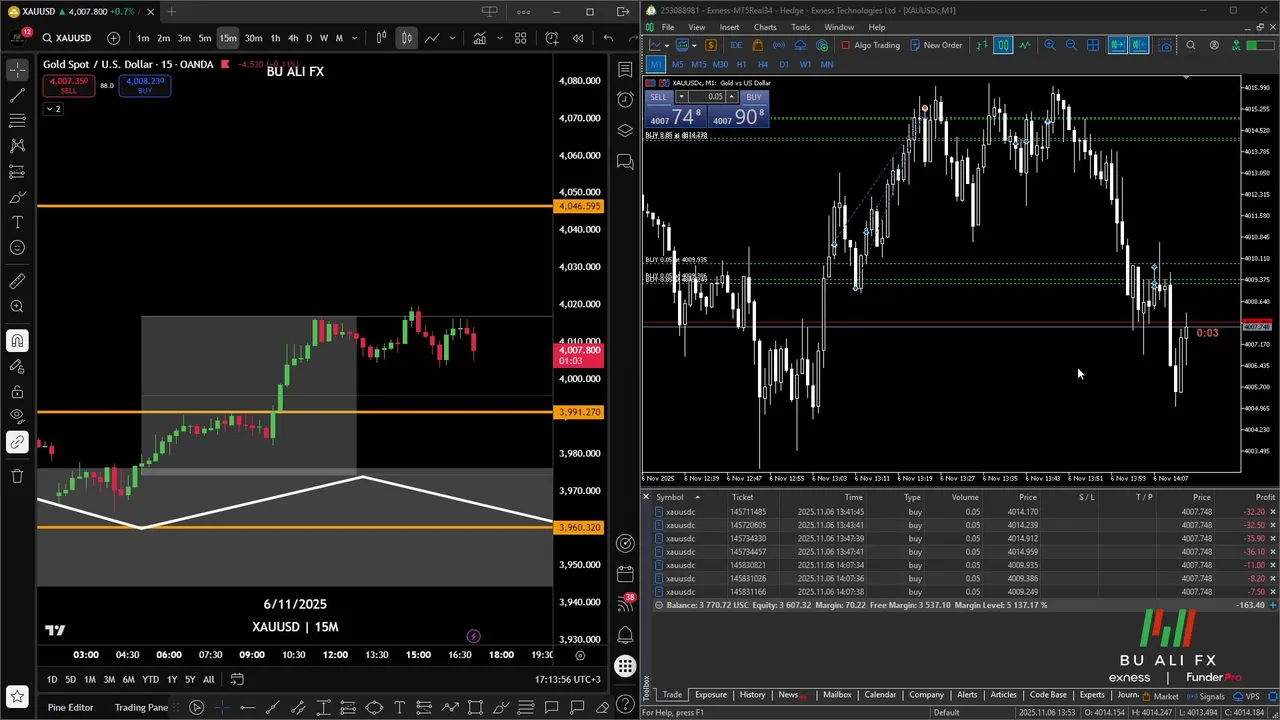Select candlestick chart type in TradingView
The image size is (1280, 720).
[x=406, y=38]
